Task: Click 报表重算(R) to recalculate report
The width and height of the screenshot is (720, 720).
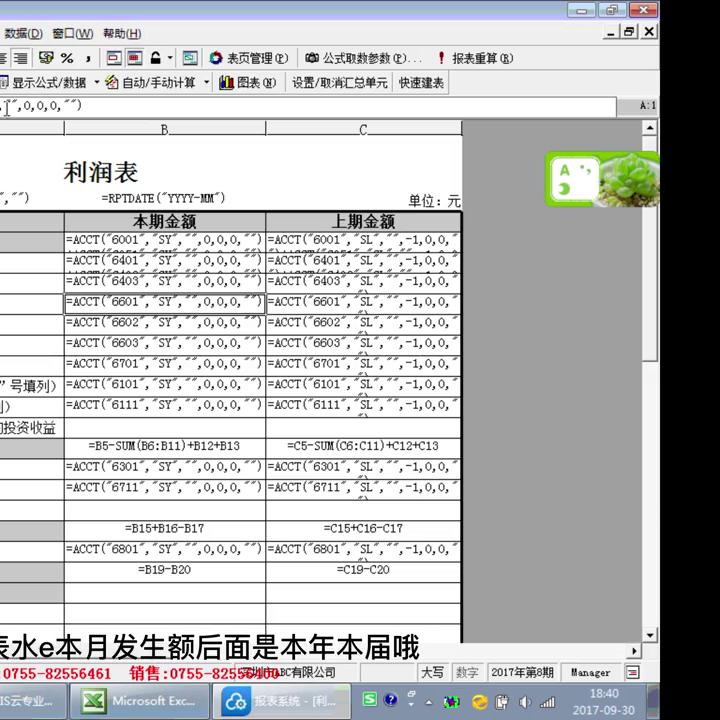Action: point(475,58)
